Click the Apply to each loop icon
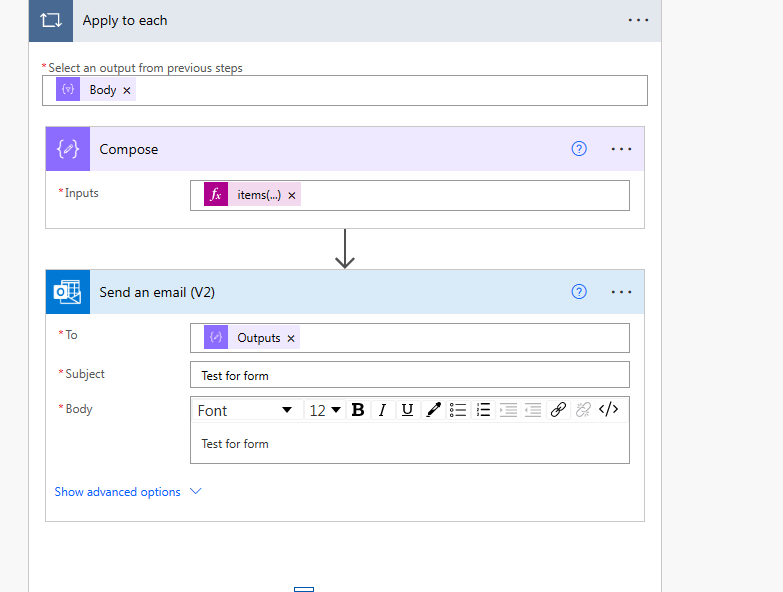 [51, 20]
